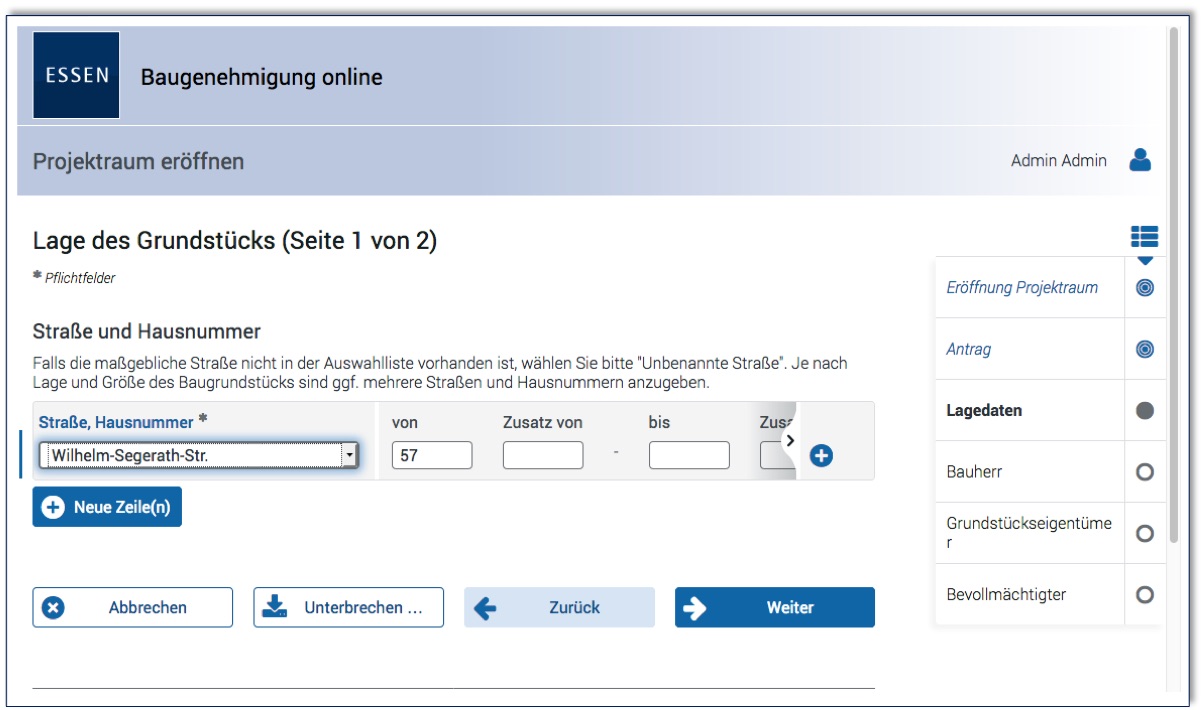1202x710 pixels.
Task: Click the Eröffnung Projektraum completed-step icon
Action: click(x=1145, y=288)
